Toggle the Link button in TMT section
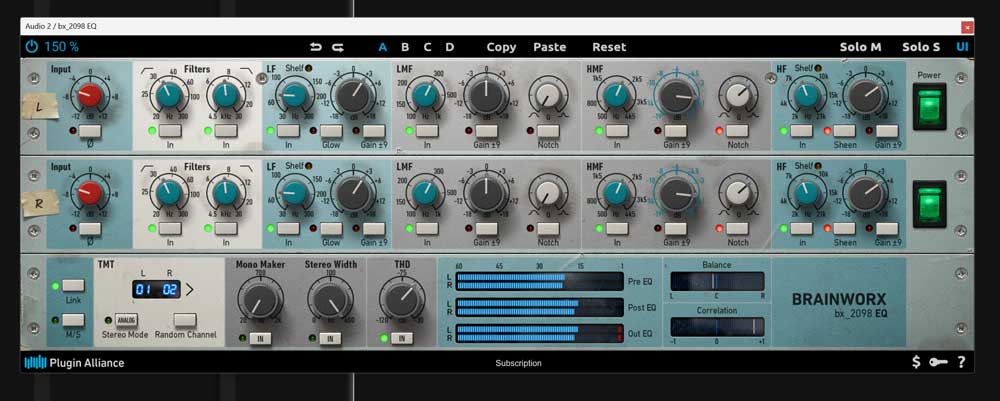This screenshot has width=1000, height=401. pos(73,286)
